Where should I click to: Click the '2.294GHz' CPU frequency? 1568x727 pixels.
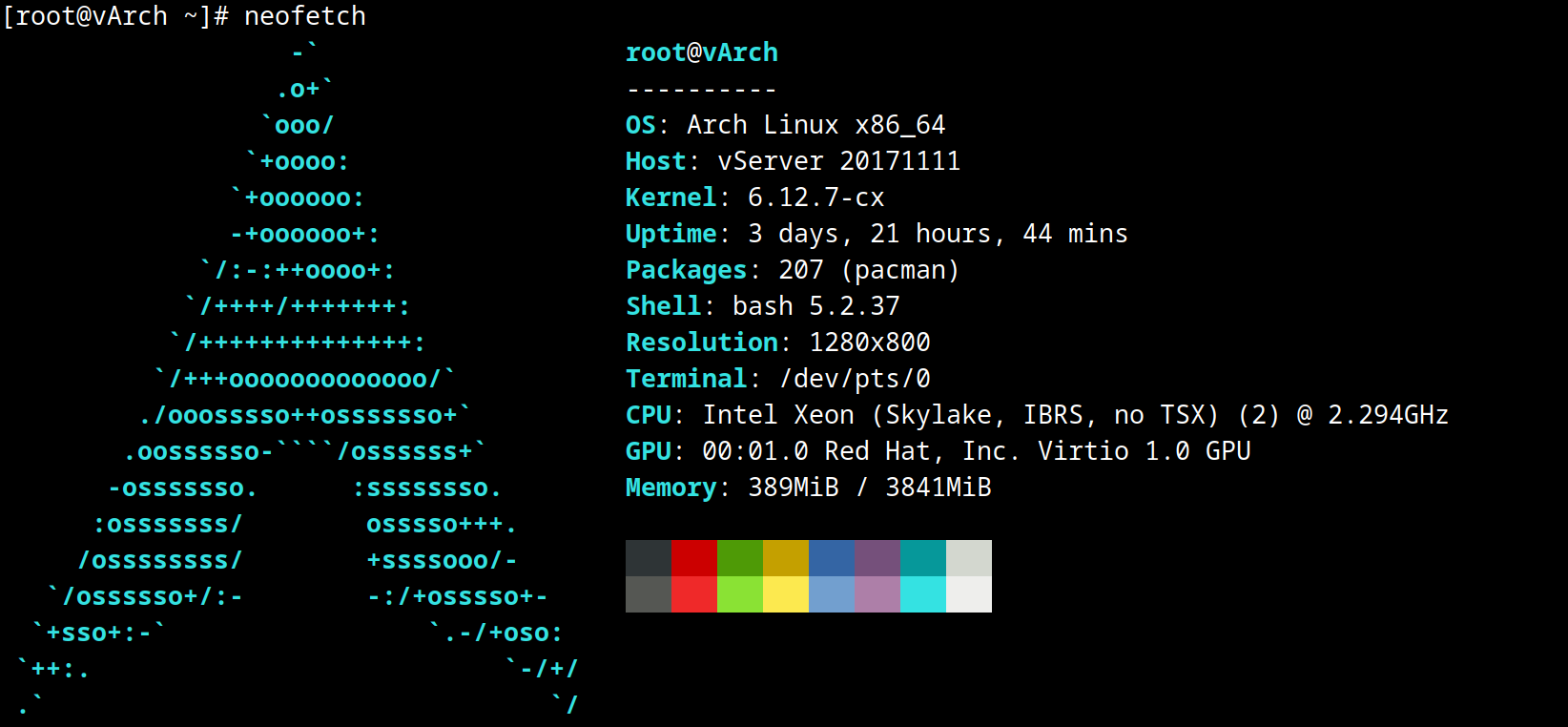click(x=1389, y=415)
